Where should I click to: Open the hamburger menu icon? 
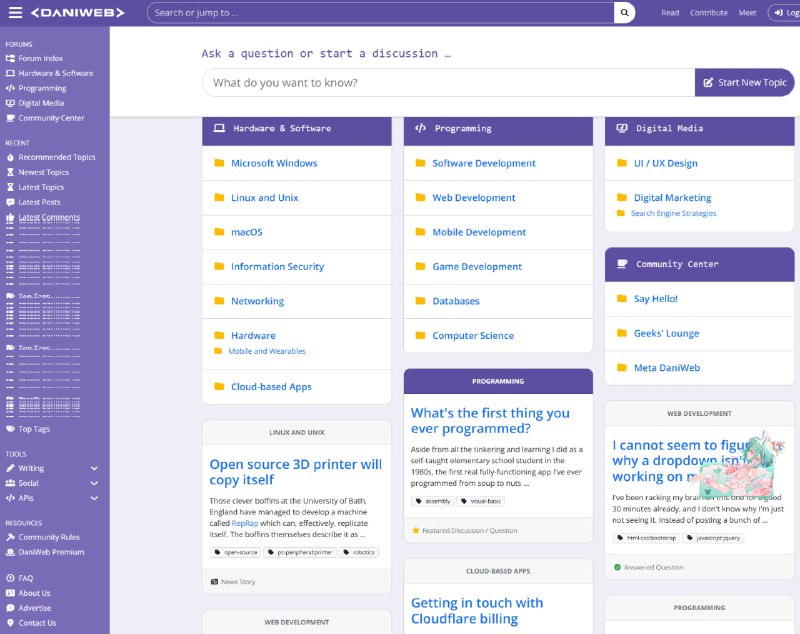click(x=15, y=13)
